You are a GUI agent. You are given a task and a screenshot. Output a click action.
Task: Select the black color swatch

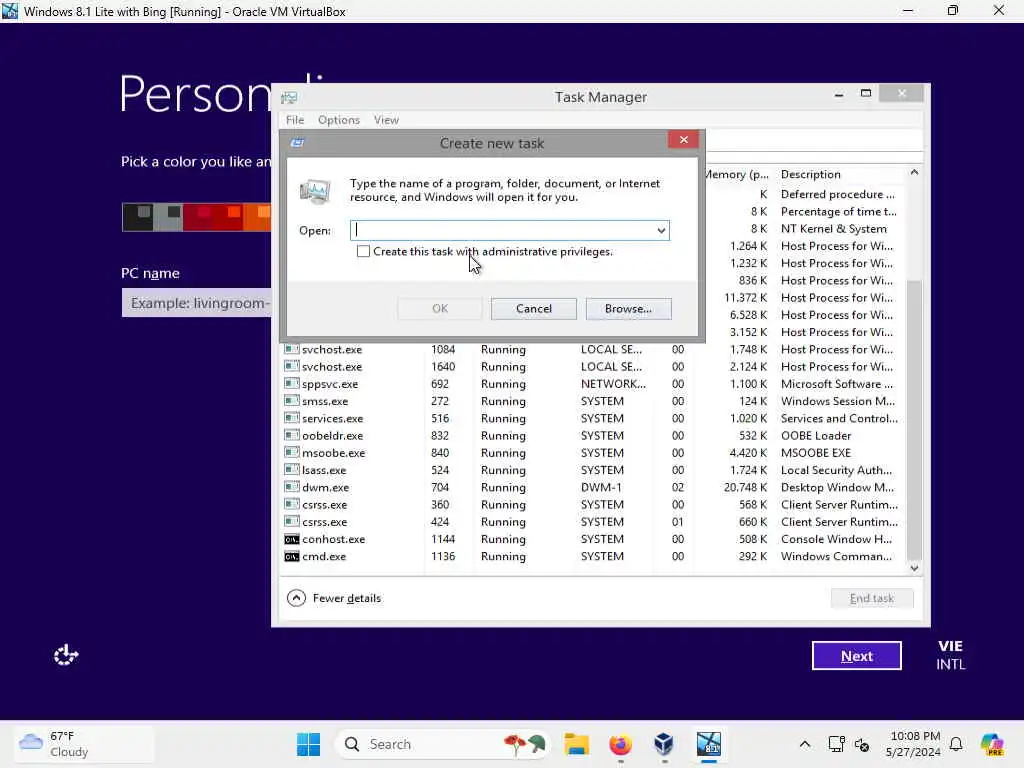pos(138,217)
